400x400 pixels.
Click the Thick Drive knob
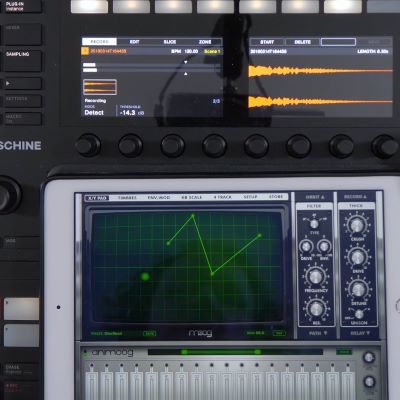358,257
